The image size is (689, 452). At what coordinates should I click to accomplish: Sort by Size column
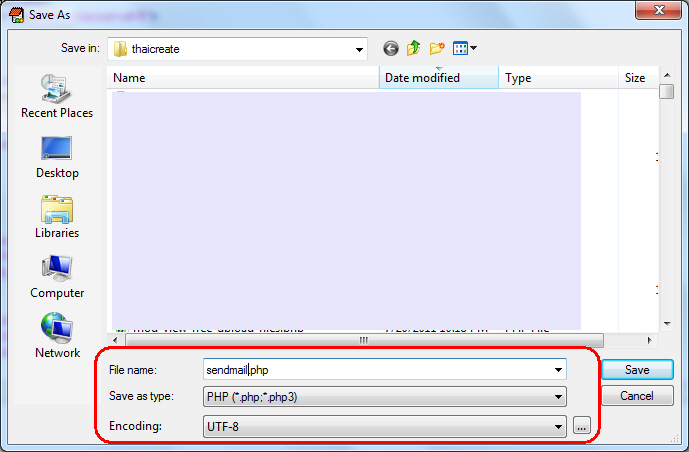(638, 78)
